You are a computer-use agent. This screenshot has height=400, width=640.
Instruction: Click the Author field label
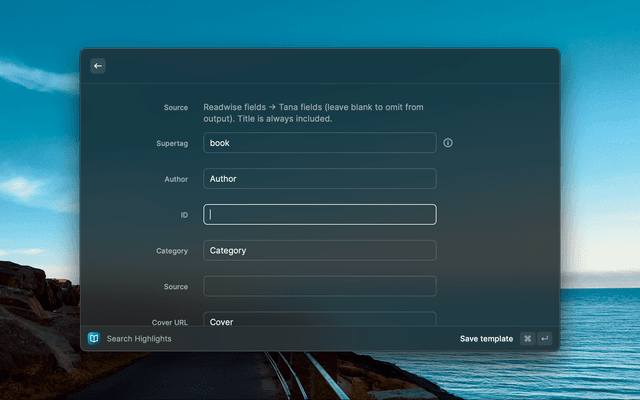(x=175, y=179)
